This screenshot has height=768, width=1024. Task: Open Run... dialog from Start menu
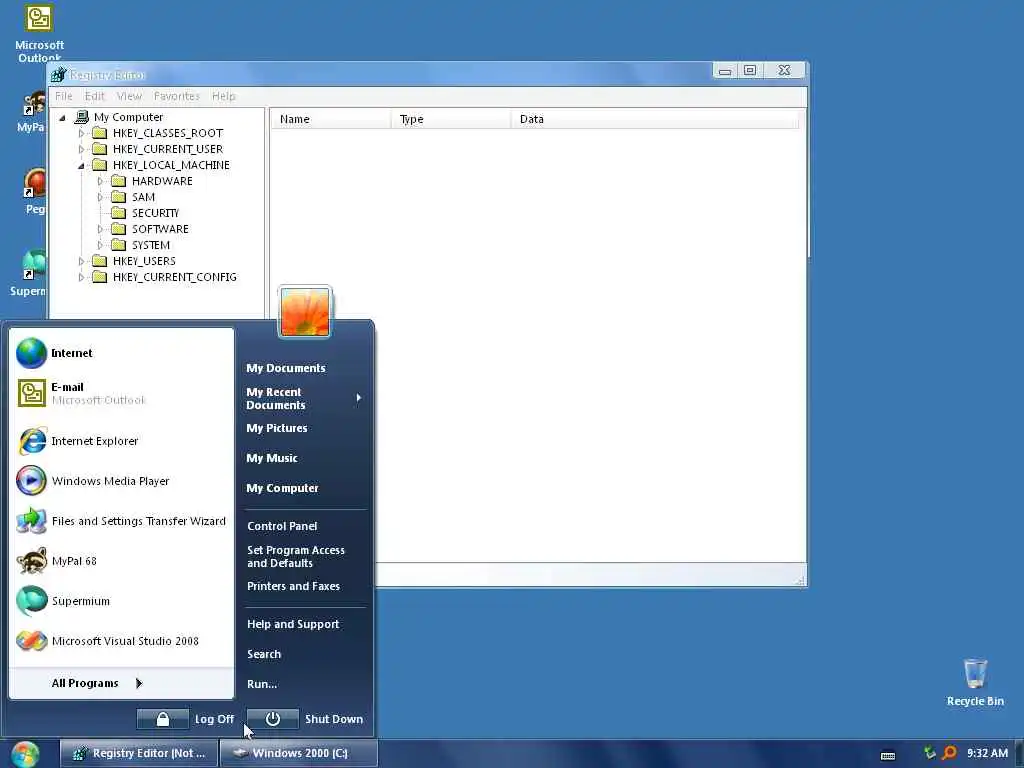coord(262,684)
